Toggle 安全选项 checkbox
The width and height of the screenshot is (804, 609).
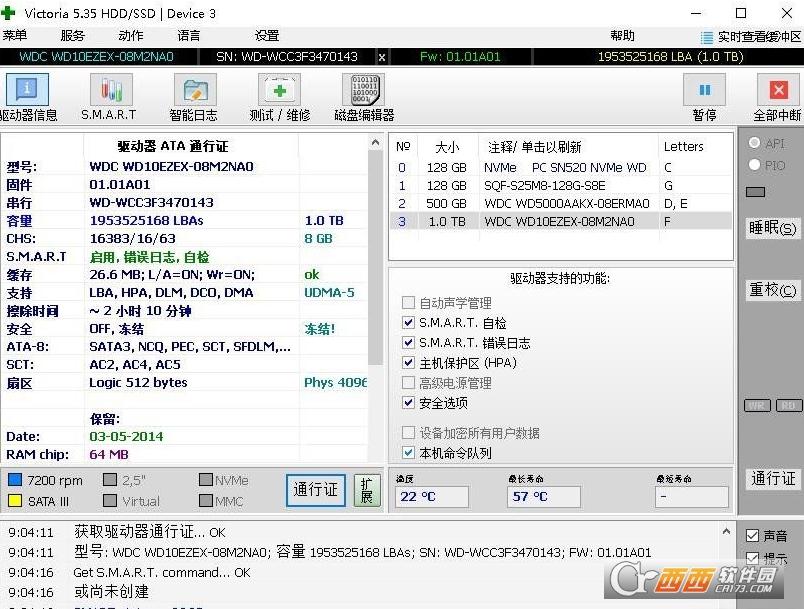coord(408,402)
